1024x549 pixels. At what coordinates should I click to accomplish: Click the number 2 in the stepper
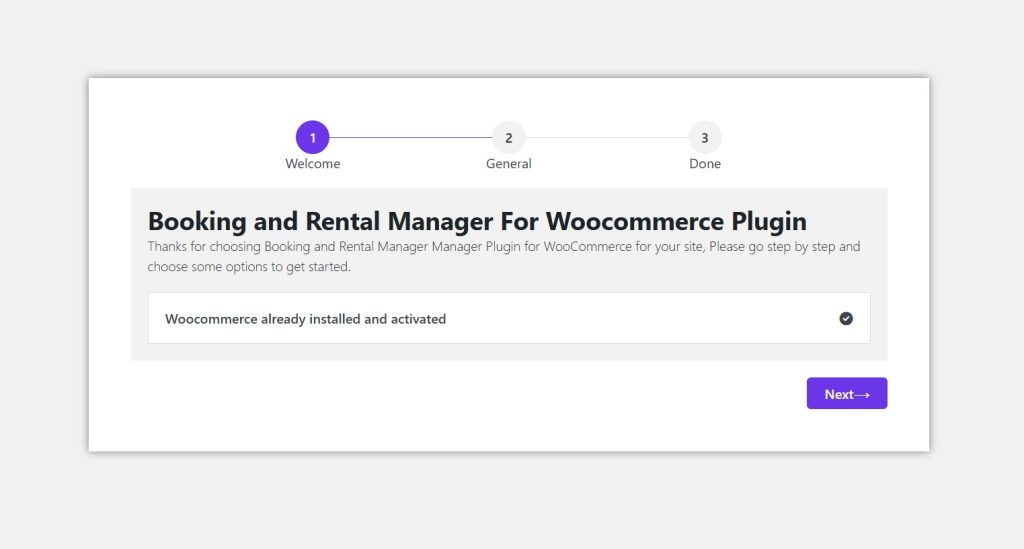(508, 138)
